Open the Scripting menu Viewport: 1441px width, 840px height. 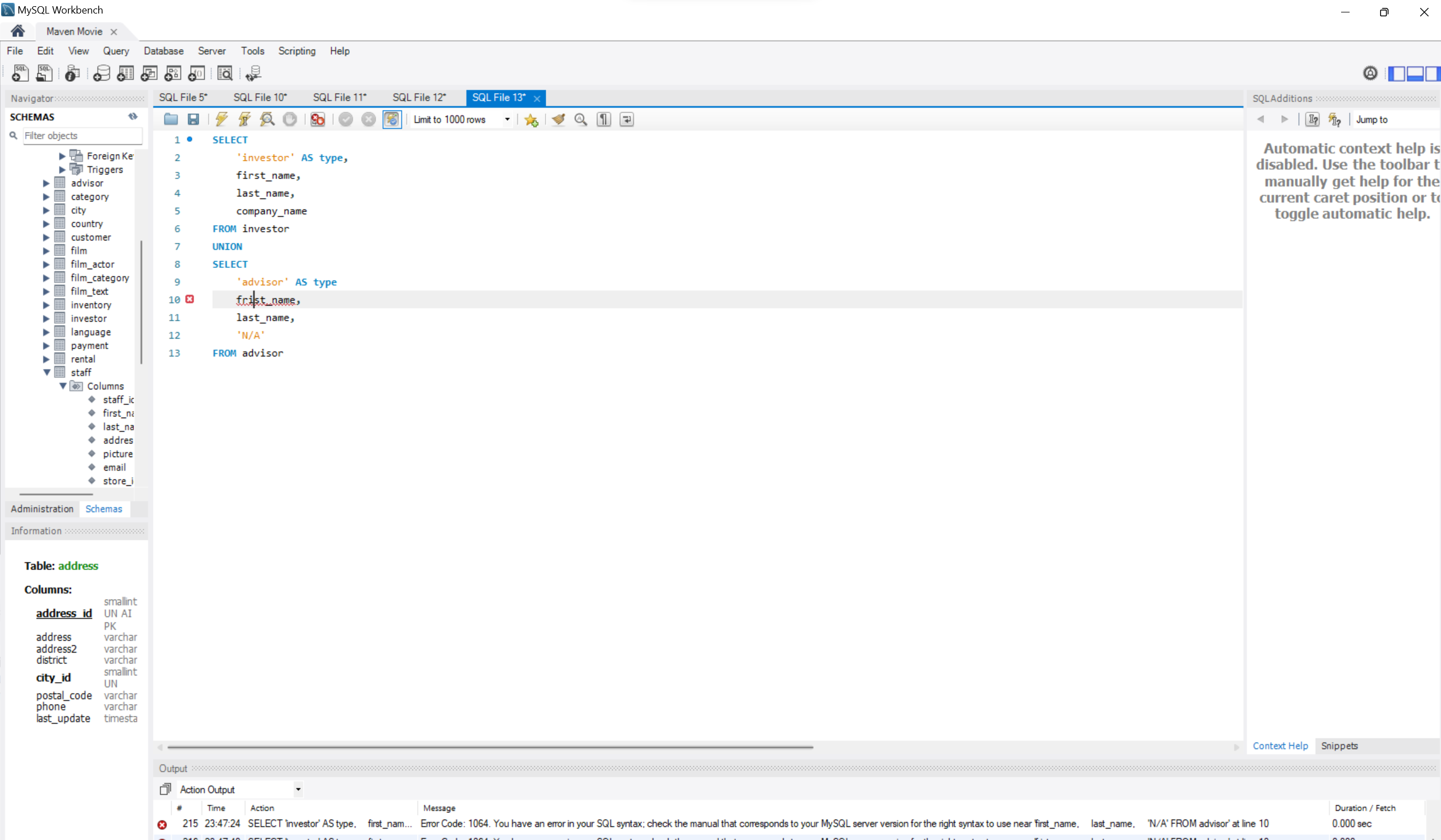(x=296, y=51)
